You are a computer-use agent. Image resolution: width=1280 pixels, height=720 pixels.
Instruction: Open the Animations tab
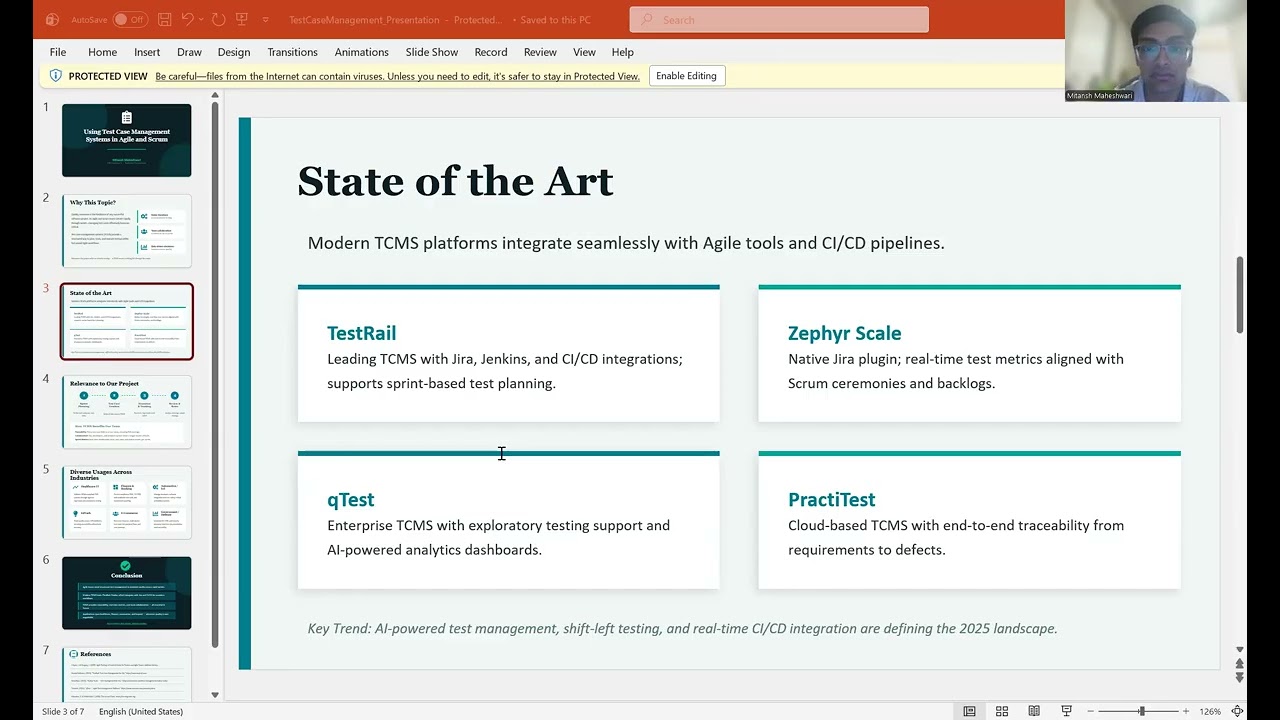tap(361, 52)
